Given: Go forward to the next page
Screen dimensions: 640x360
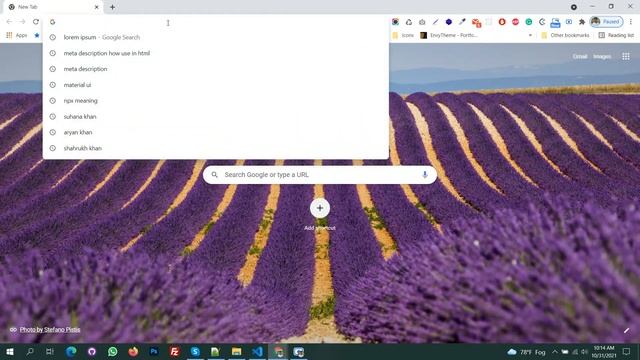Looking at the screenshot, I should 22,22.
